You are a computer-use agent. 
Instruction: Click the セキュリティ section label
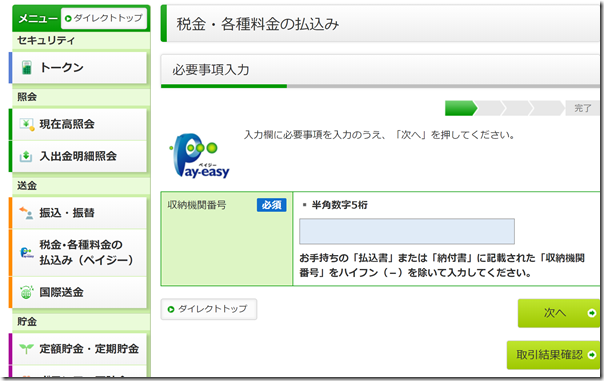(46, 40)
